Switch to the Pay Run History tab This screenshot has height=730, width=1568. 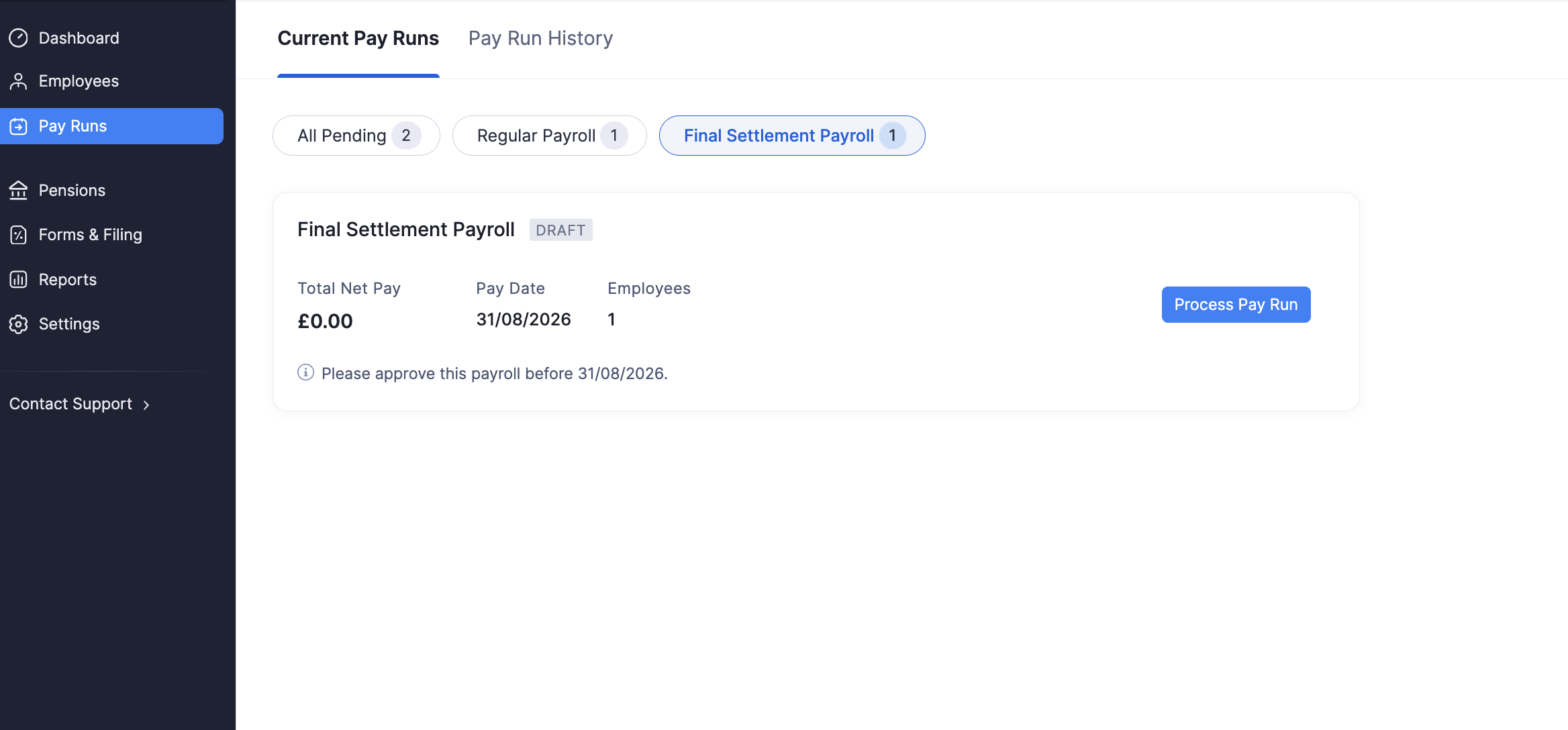point(540,38)
